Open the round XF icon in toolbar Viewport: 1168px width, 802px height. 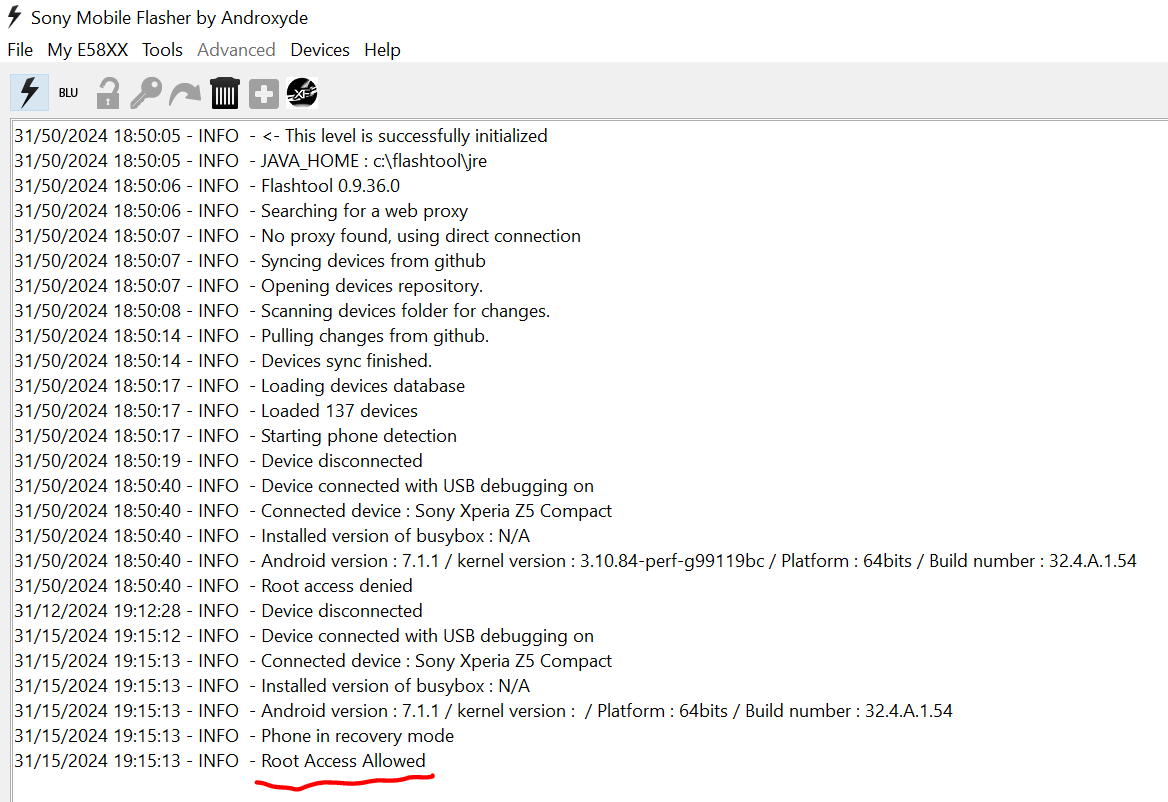(302, 93)
